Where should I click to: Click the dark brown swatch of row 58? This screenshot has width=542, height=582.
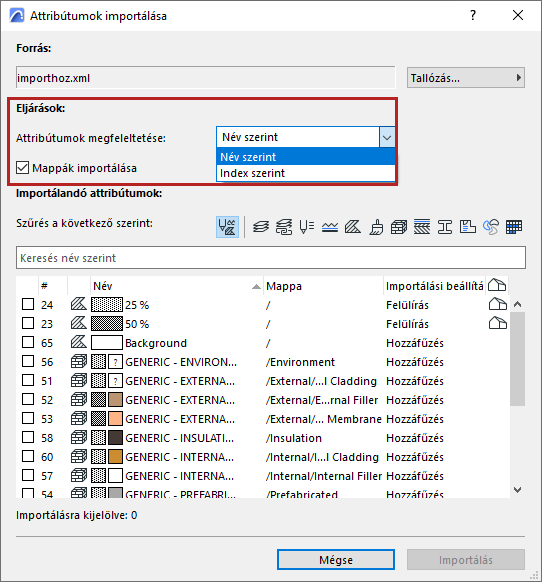115,438
